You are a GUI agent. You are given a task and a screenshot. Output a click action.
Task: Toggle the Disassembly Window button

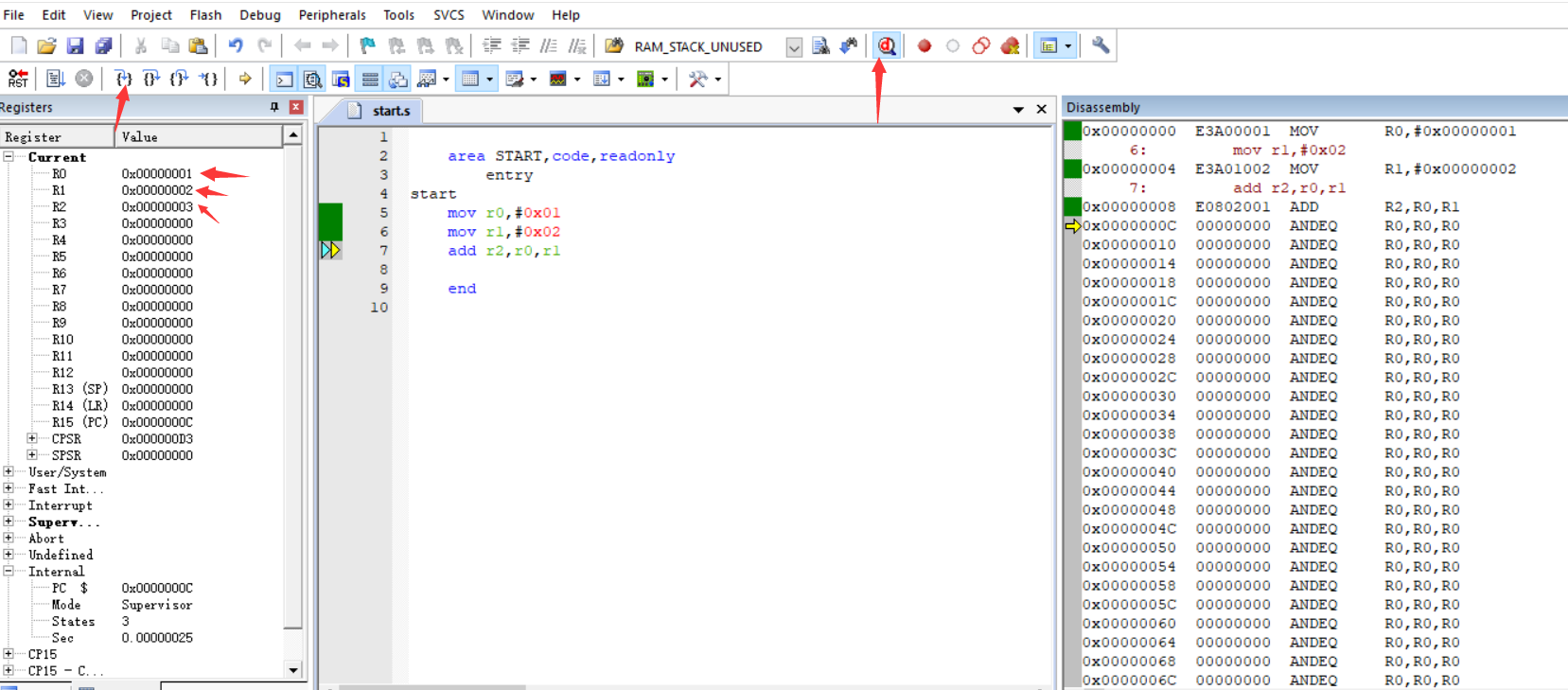pos(312,79)
